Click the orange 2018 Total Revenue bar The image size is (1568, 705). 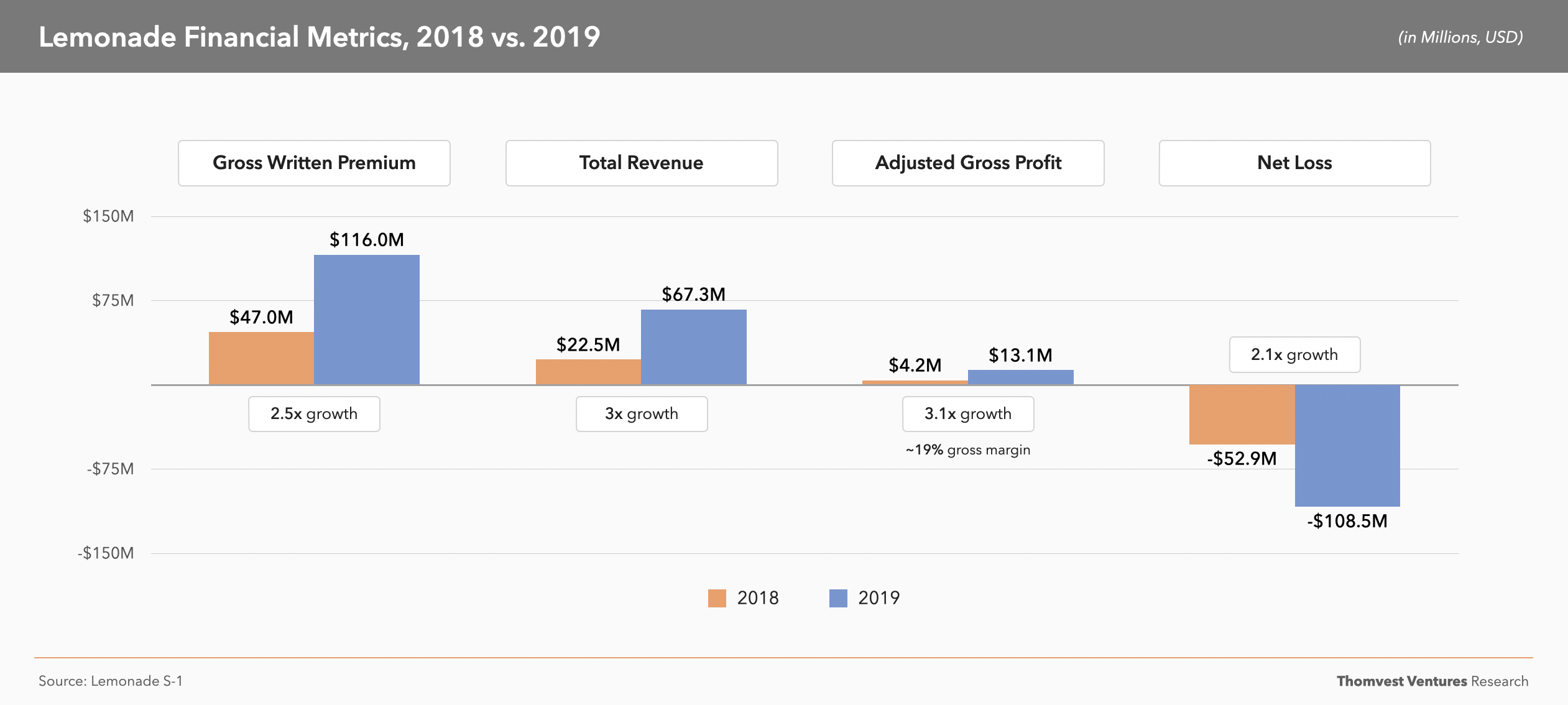(x=588, y=372)
